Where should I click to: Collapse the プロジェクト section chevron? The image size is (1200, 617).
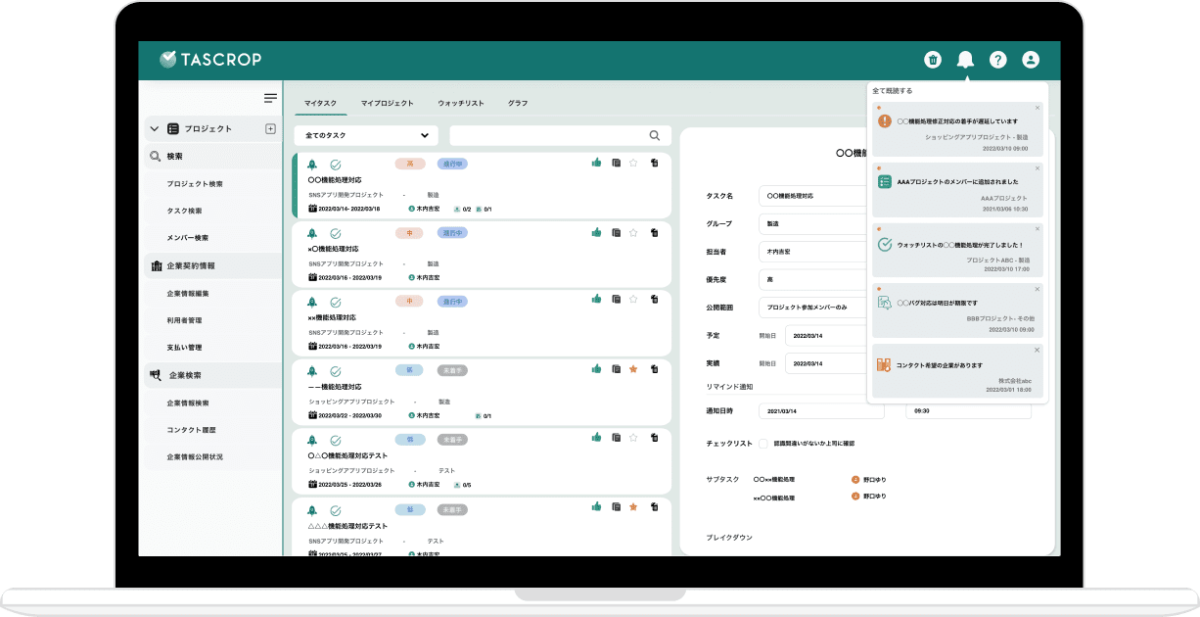tap(154, 129)
